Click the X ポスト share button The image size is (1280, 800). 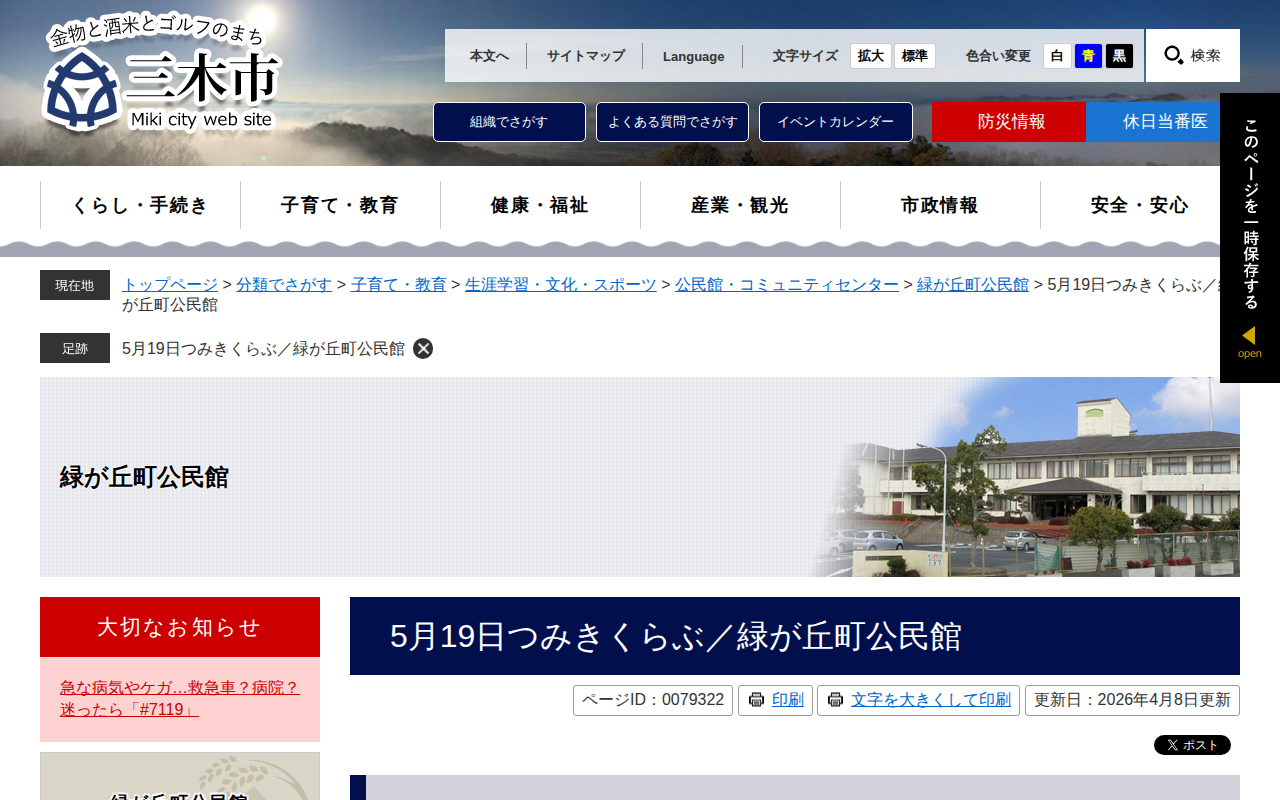[x=1192, y=745]
